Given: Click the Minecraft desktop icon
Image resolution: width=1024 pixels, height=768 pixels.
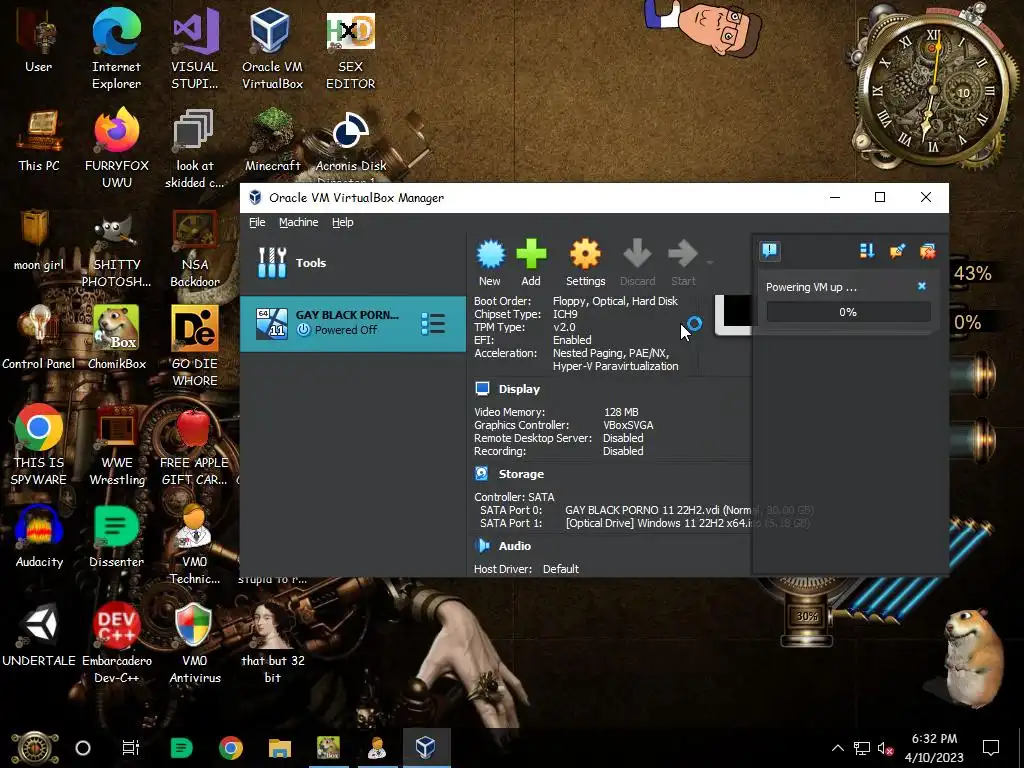Looking at the screenshot, I should coord(272,141).
